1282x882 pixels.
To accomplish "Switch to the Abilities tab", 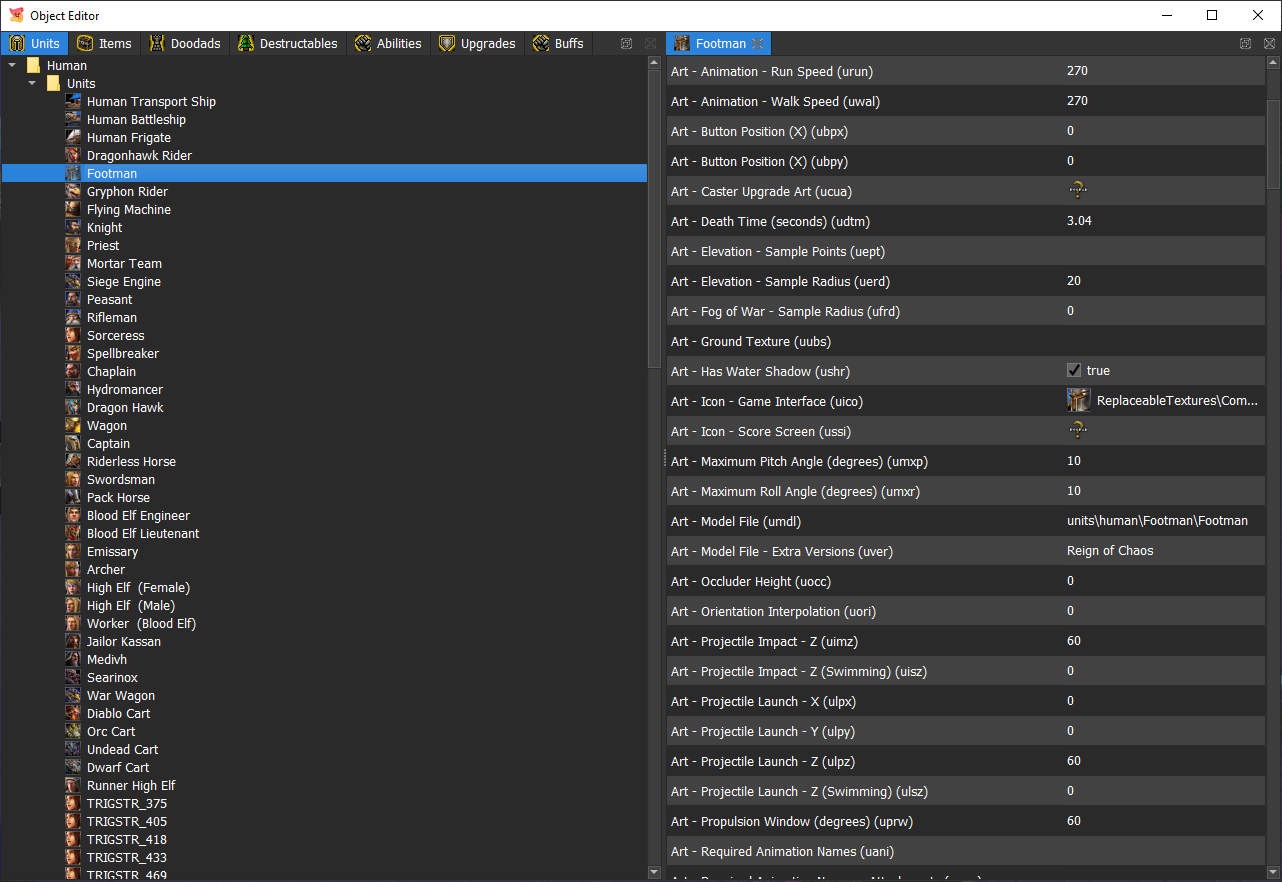I will click(388, 43).
